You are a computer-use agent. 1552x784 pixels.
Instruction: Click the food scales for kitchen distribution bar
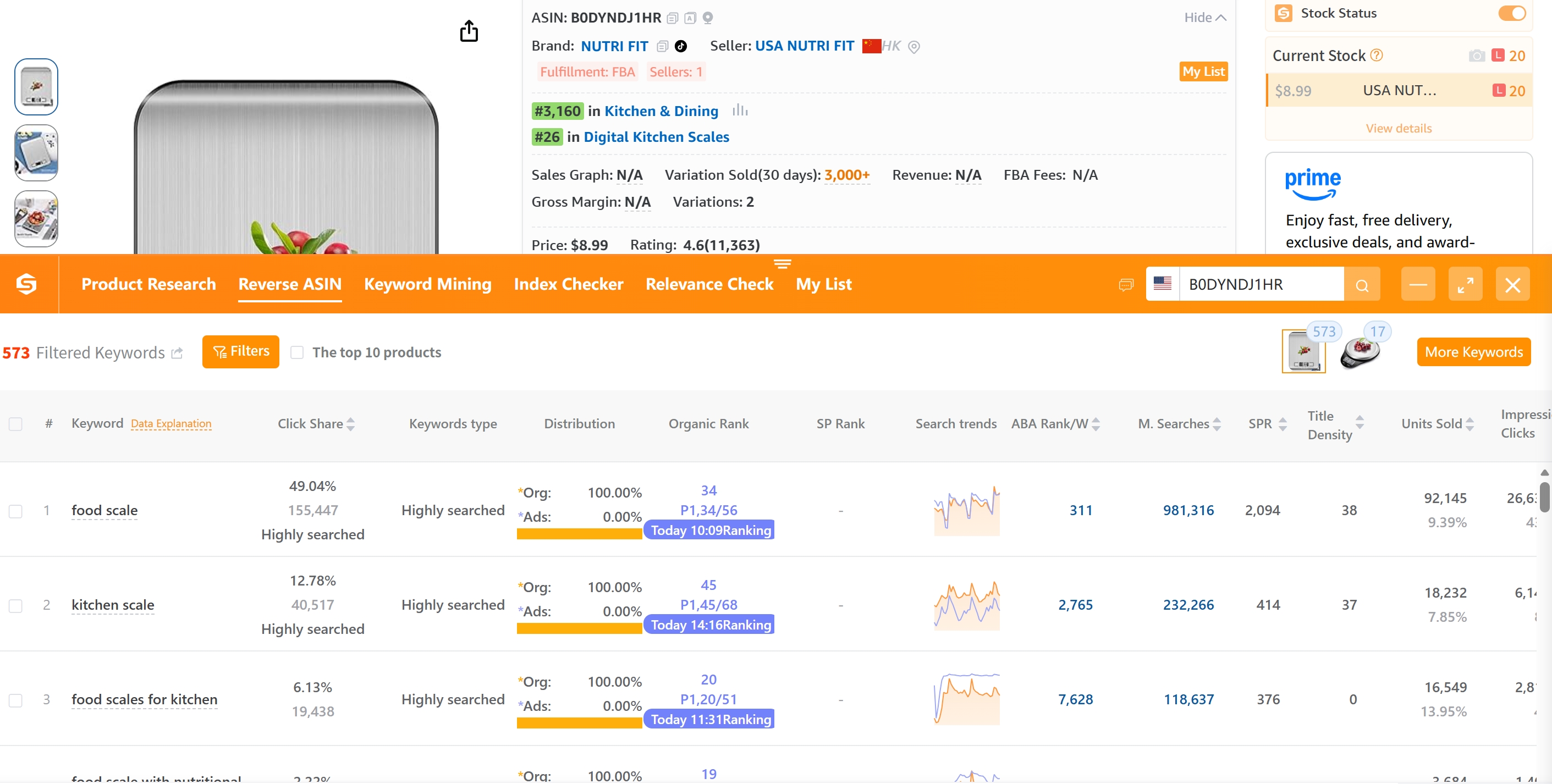point(579,722)
